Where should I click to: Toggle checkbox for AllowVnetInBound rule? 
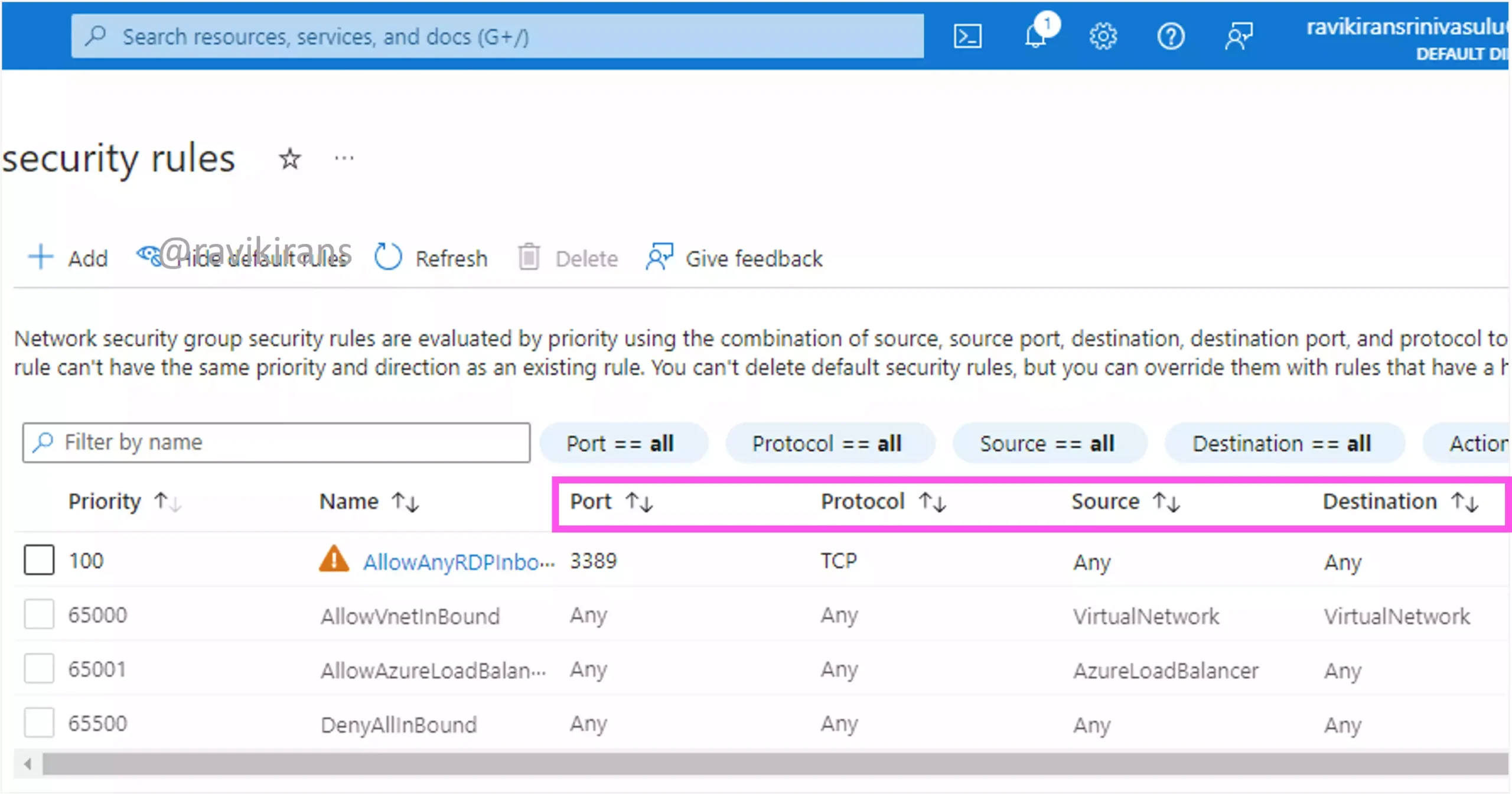click(x=38, y=614)
